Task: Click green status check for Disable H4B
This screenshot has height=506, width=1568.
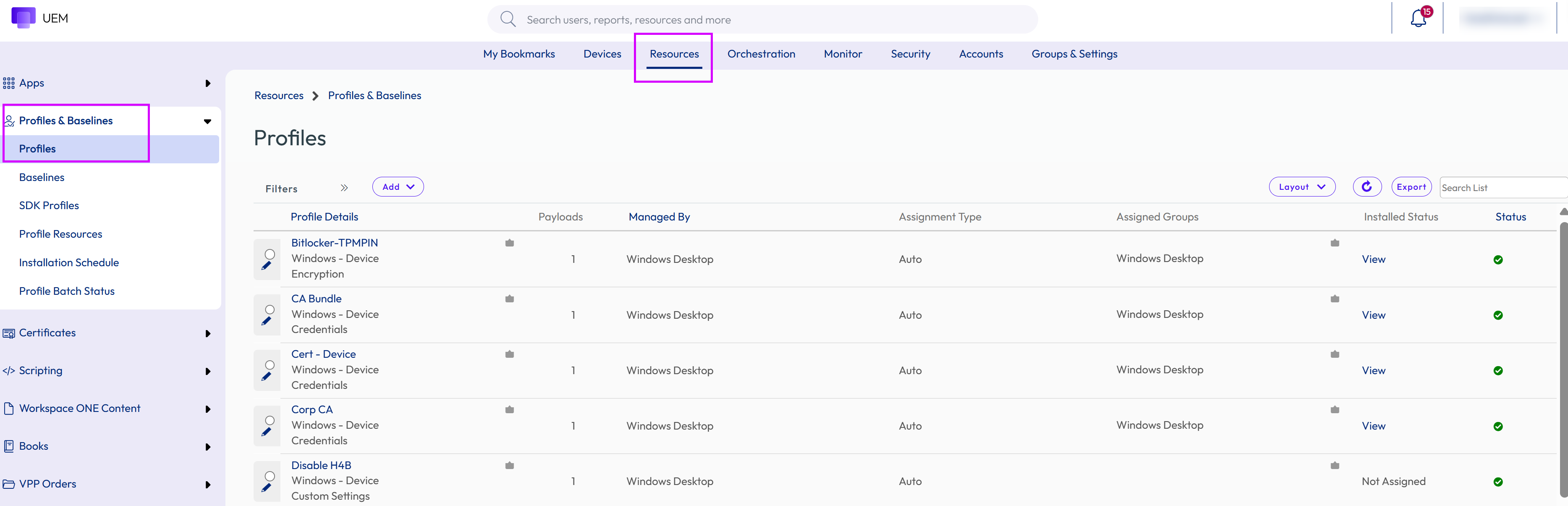Action: point(1498,482)
